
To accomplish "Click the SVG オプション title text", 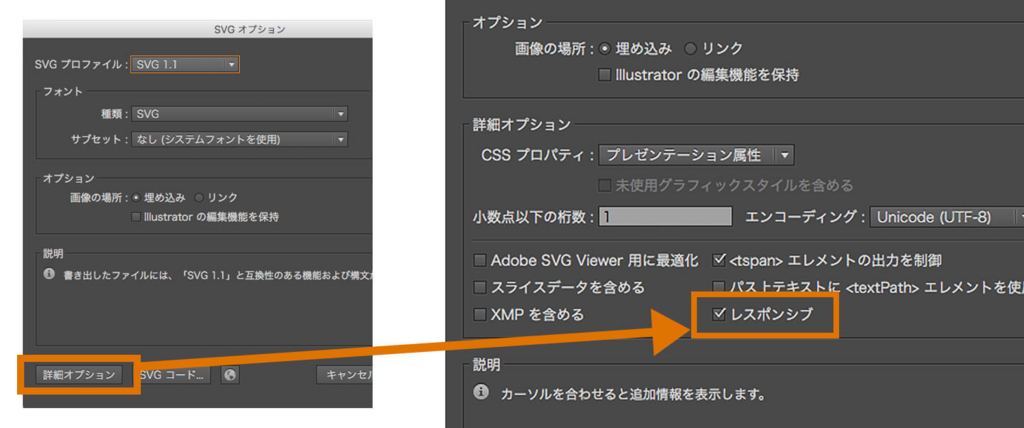I will 250,29.
